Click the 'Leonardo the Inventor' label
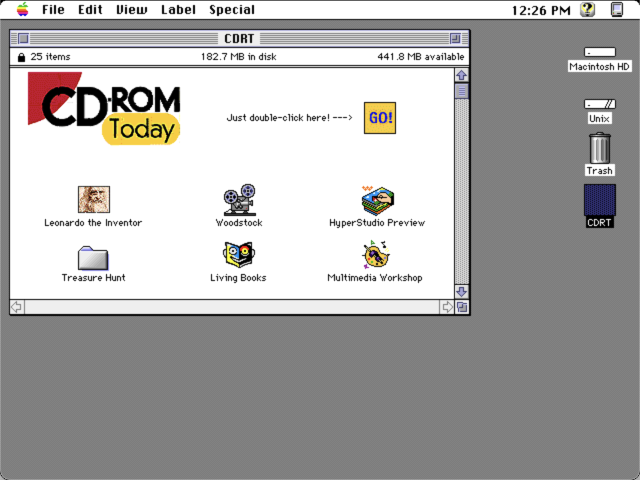640x480 pixels. 93,223
